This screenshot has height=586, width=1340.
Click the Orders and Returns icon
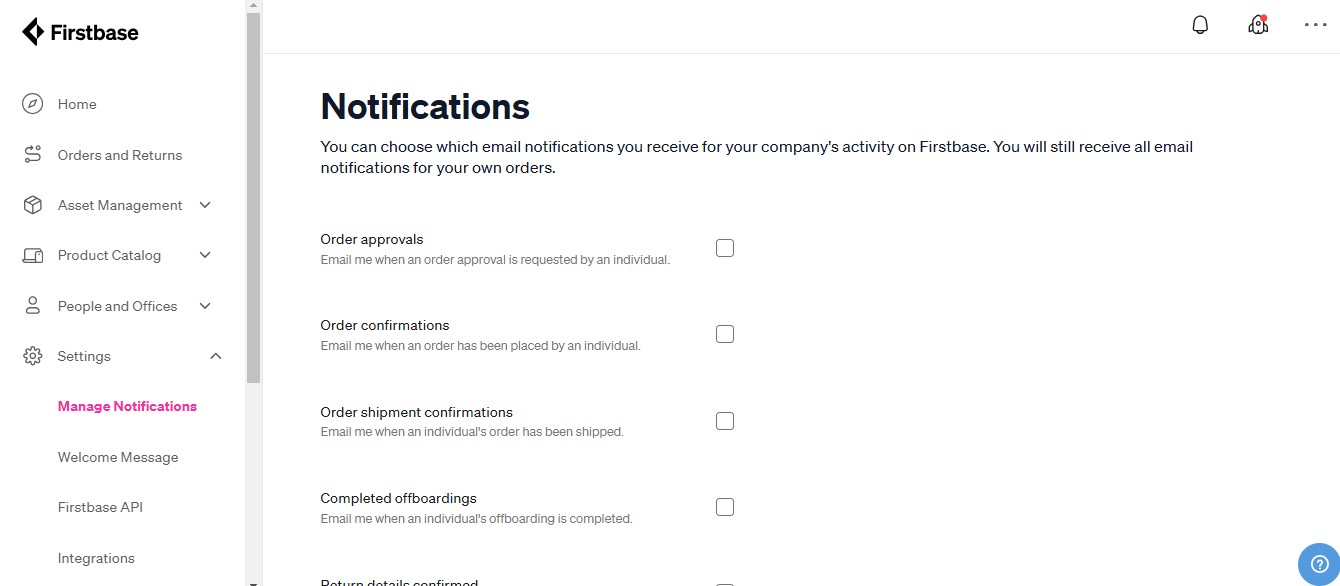click(33, 155)
